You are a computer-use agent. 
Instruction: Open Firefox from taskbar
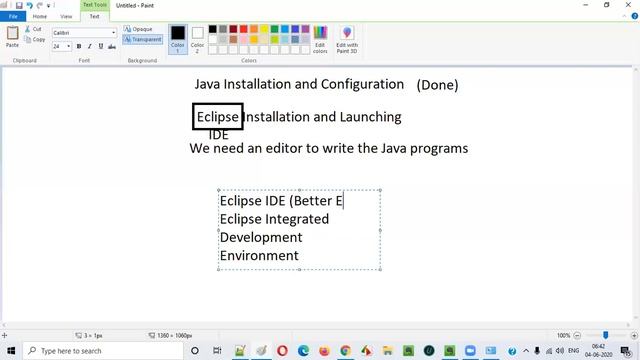(324, 351)
